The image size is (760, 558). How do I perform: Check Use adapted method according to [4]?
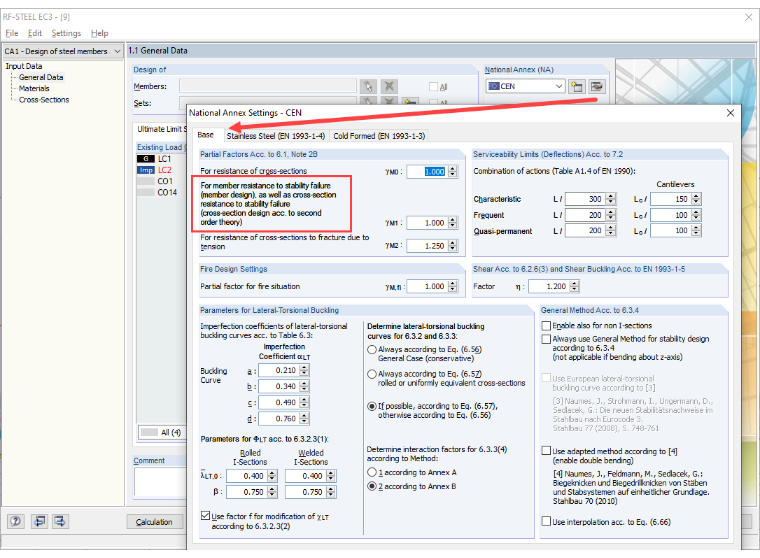tap(546, 451)
